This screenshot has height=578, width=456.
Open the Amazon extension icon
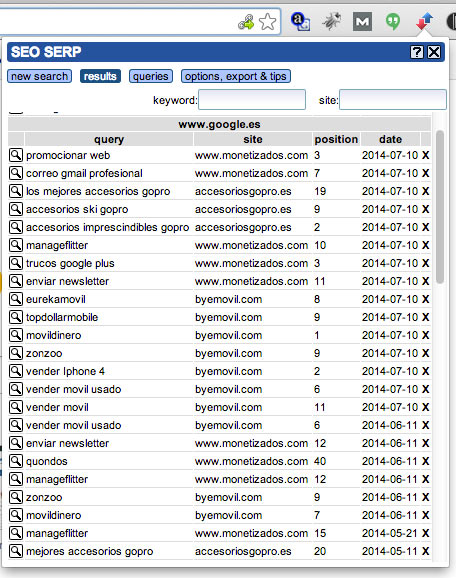pos(300,21)
